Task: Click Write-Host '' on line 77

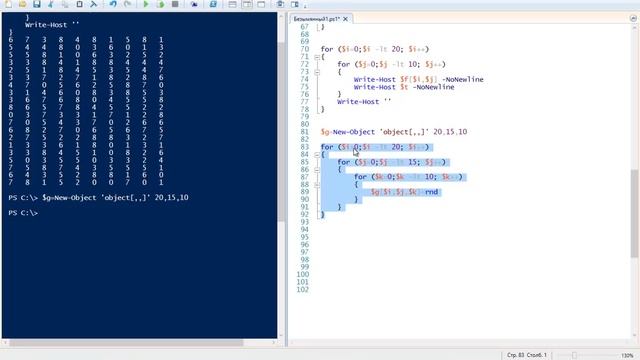Action: coord(364,102)
